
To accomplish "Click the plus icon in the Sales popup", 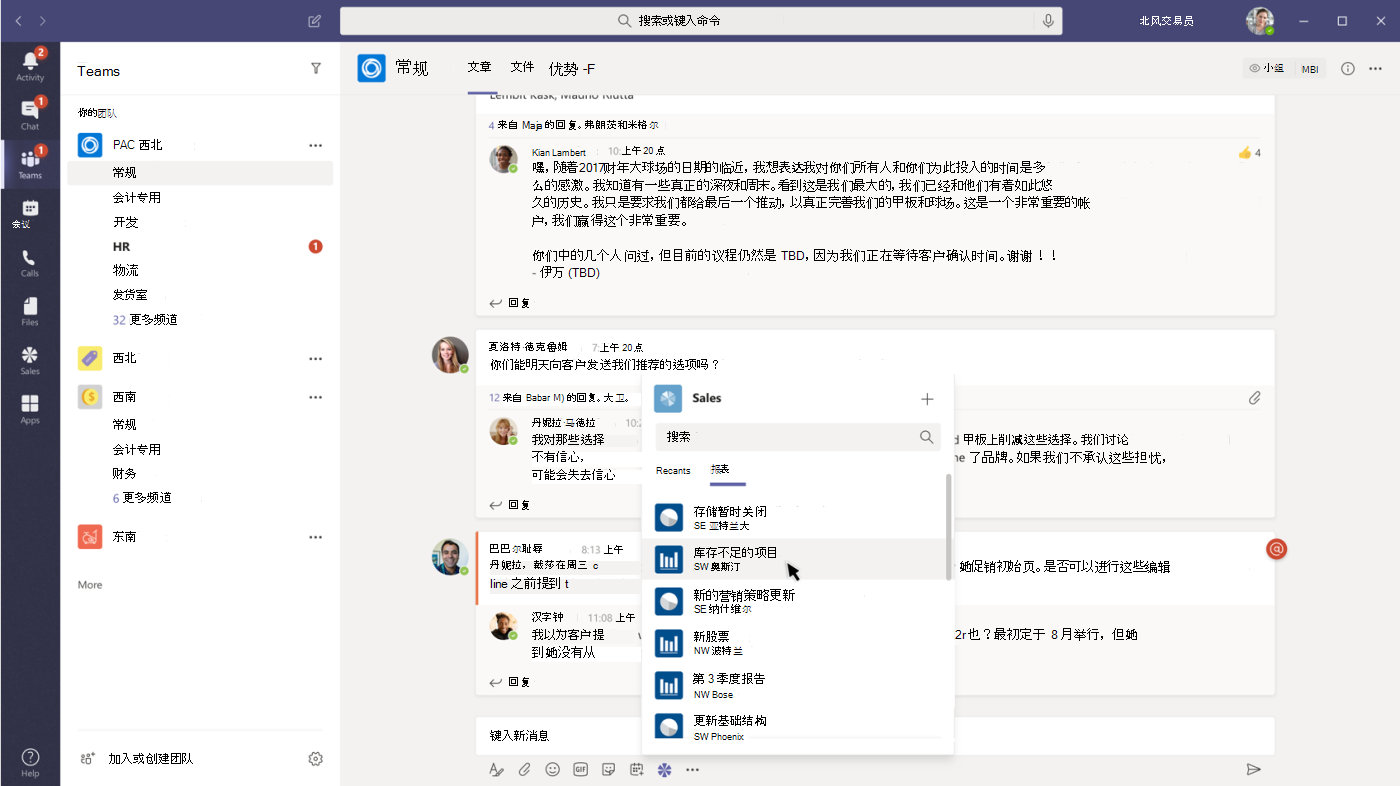I will coord(927,399).
